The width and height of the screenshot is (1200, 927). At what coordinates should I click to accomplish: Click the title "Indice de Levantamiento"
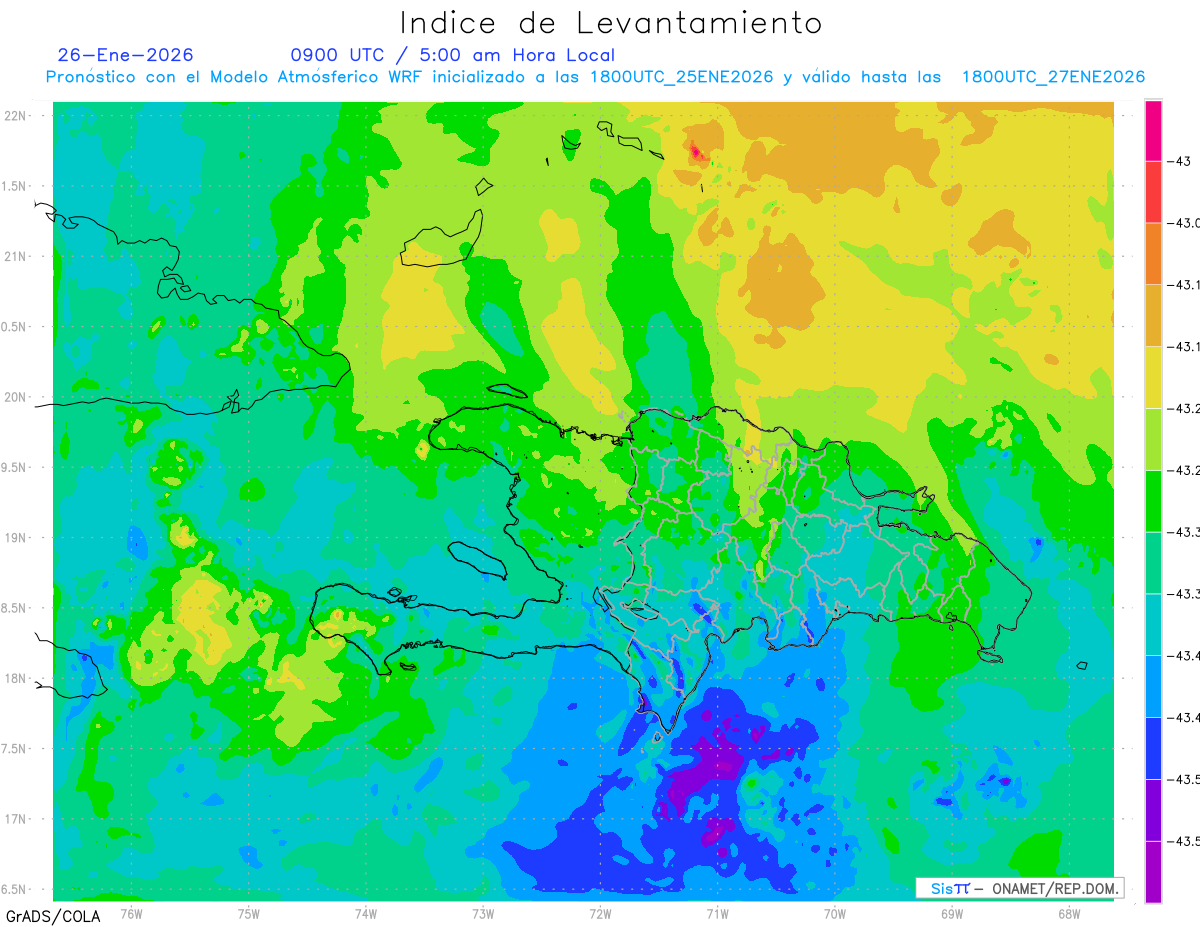pos(611,23)
